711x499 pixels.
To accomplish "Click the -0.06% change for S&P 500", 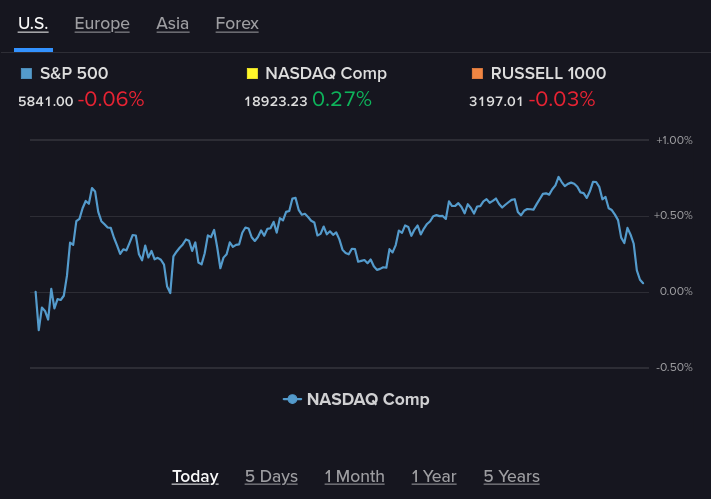I will tap(111, 99).
